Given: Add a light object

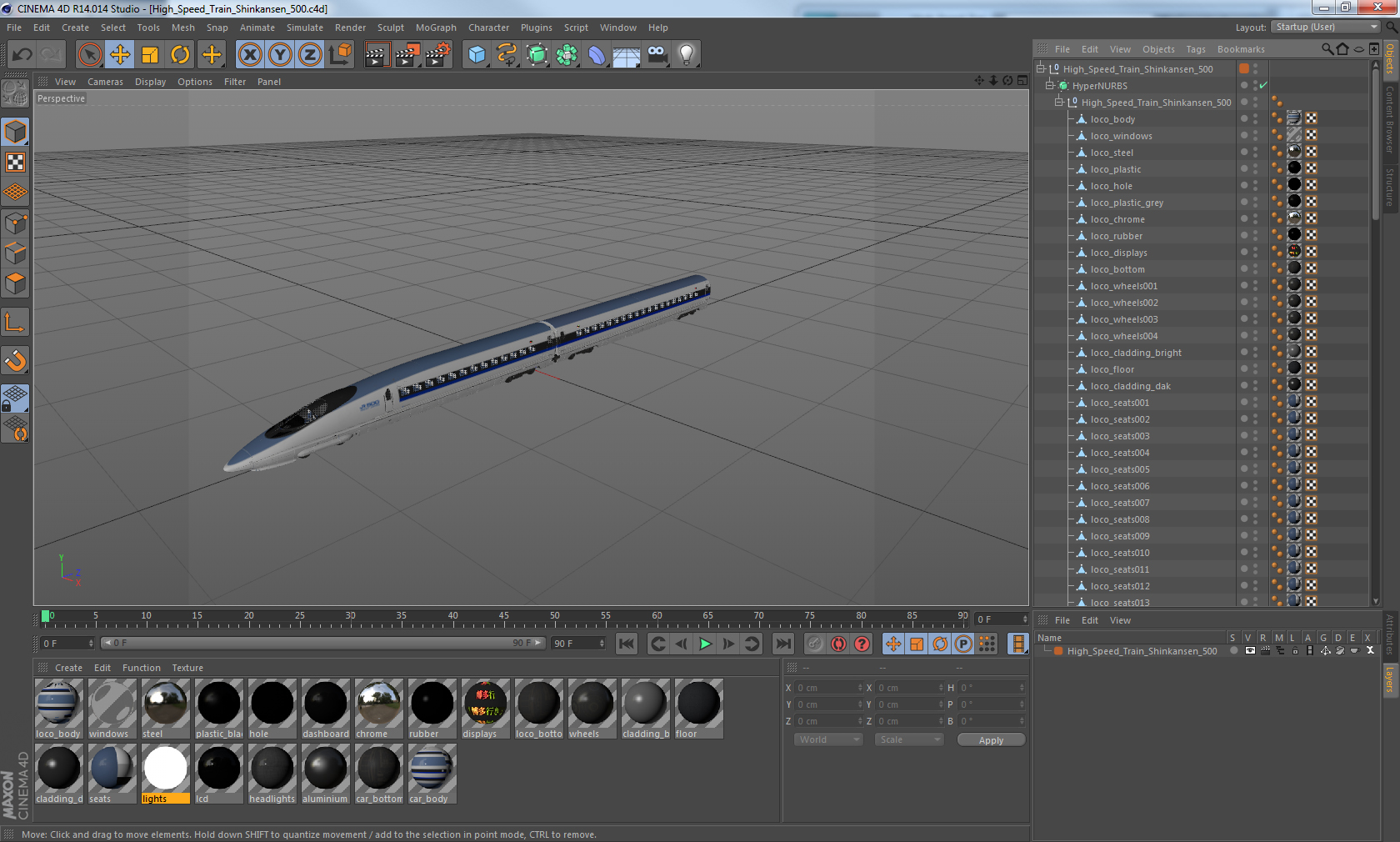Looking at the screenshot, I should coord(687,55).
